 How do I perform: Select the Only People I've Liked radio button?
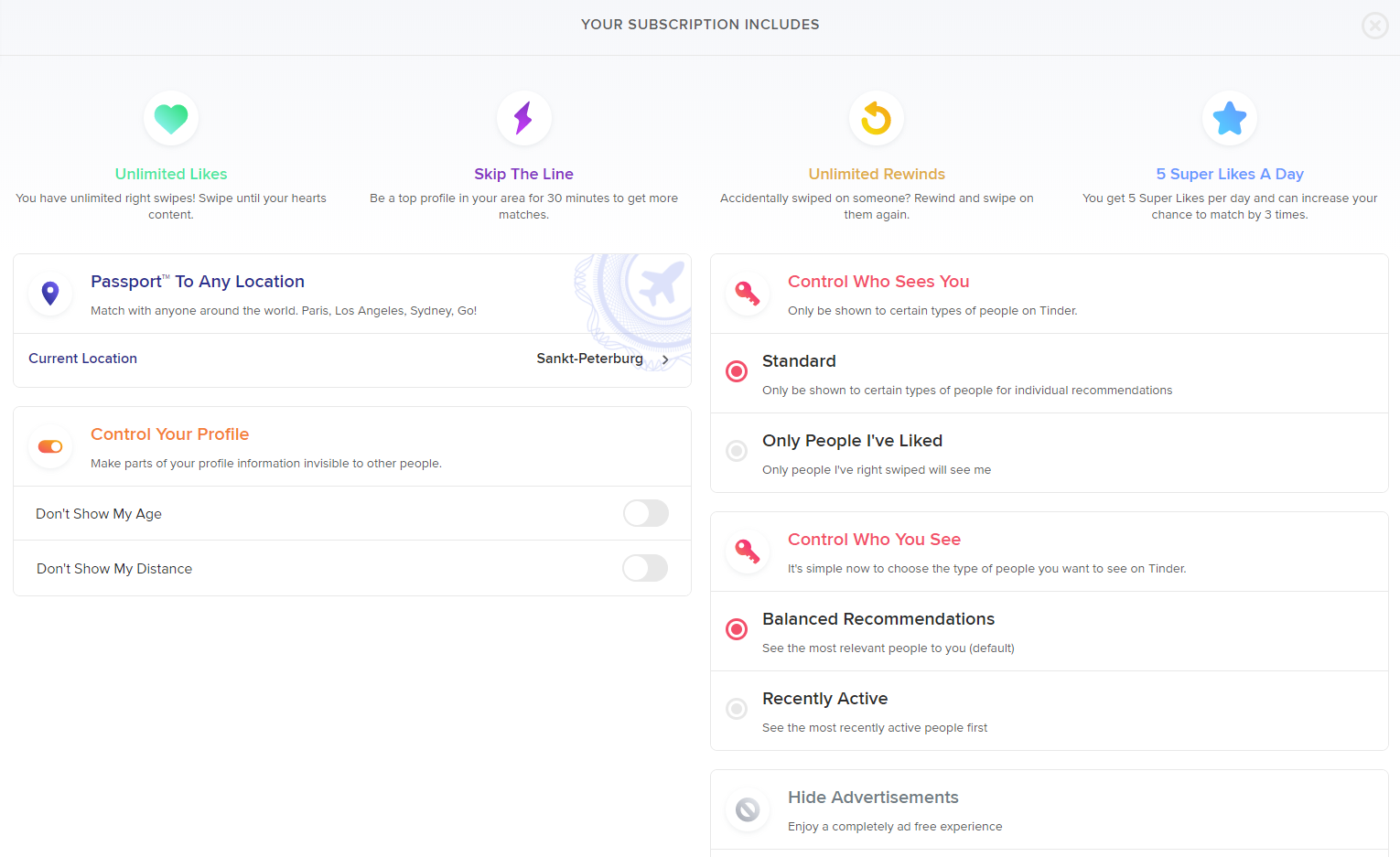tap(737, 451)
